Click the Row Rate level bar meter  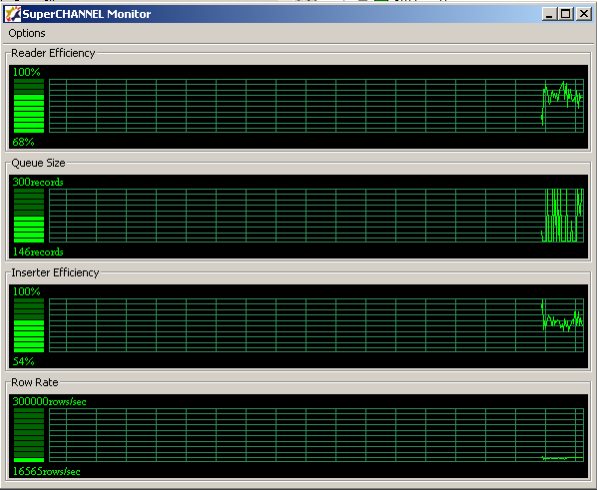29,435
